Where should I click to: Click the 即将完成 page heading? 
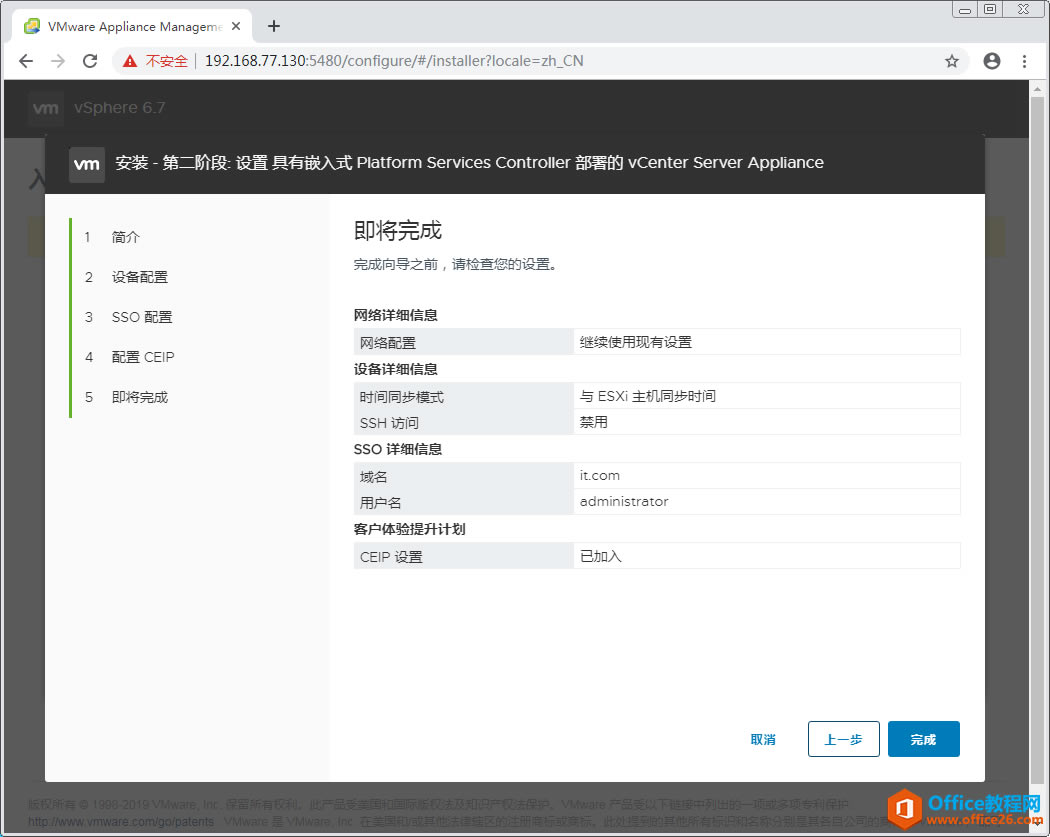click(398, 230)
